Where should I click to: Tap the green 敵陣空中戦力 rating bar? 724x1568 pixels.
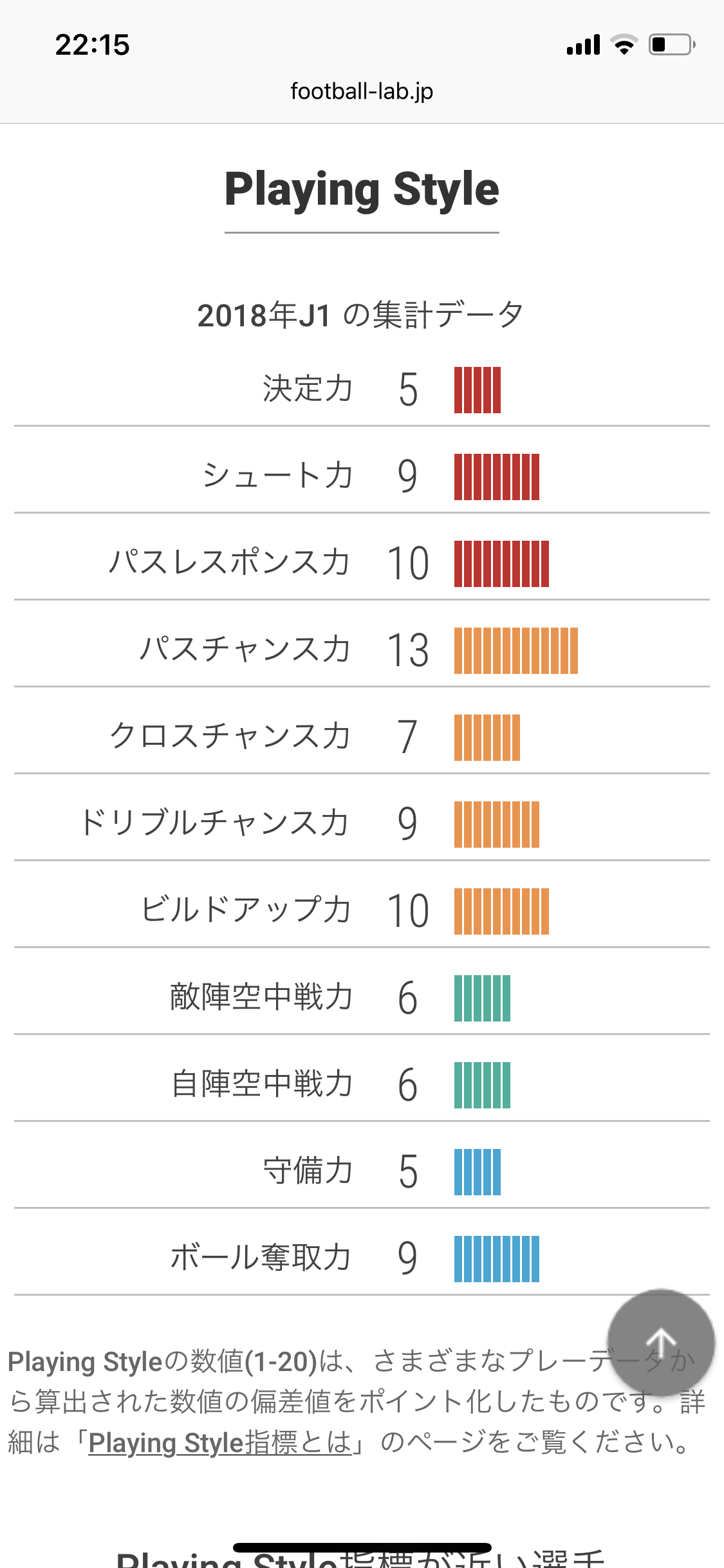click(x=482, y=998)
